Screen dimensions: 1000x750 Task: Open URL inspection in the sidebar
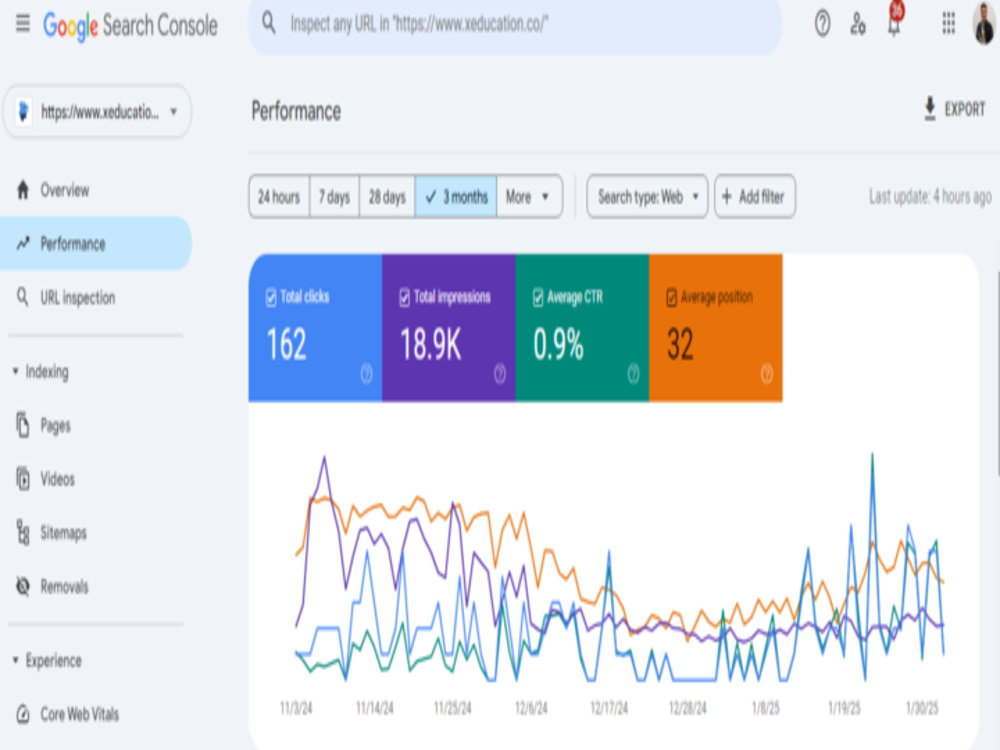(96, 297)
